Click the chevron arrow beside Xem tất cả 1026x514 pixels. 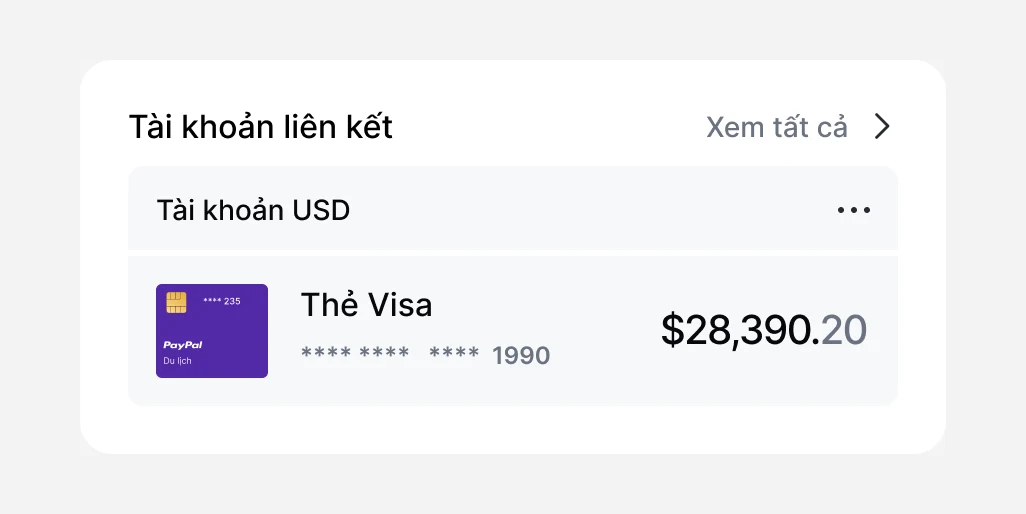882,126
